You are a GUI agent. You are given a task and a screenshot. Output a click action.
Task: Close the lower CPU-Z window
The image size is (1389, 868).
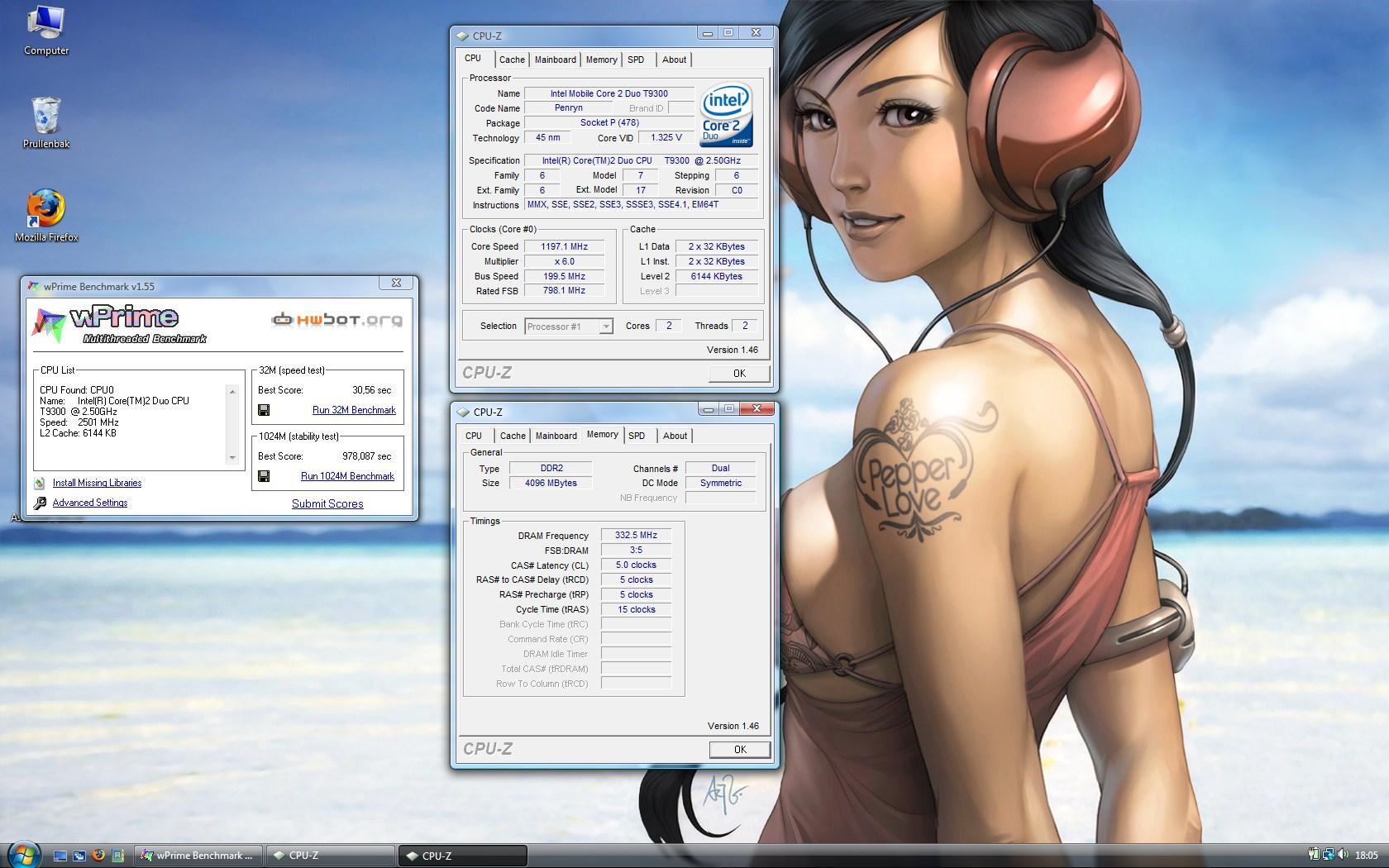(x=757, y=408)
